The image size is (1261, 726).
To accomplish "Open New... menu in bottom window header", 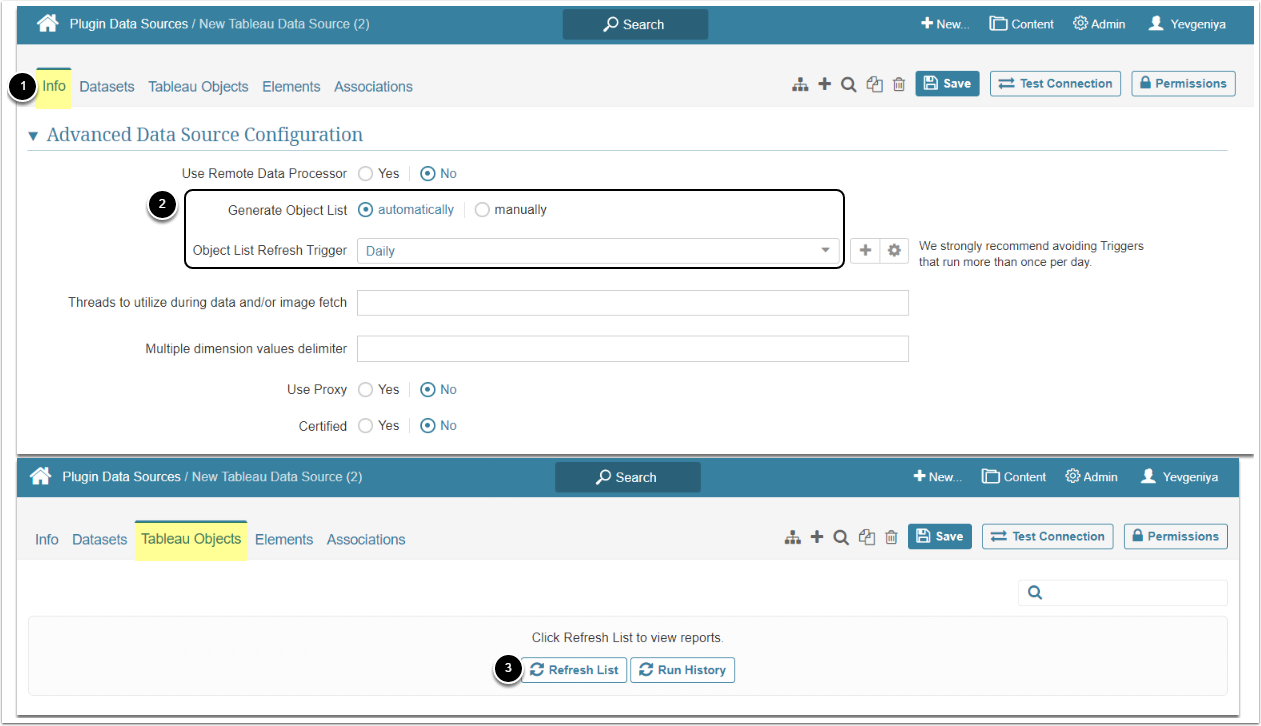I will [x=937, y=477].
